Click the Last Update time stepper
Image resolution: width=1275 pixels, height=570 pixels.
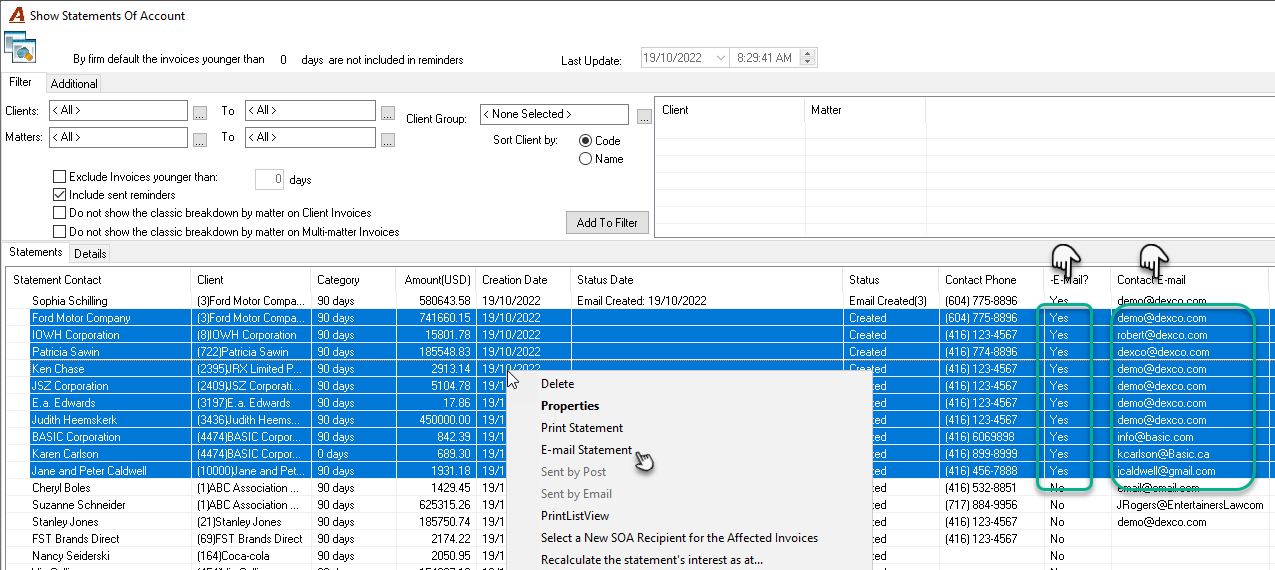[x=809, y=58]
